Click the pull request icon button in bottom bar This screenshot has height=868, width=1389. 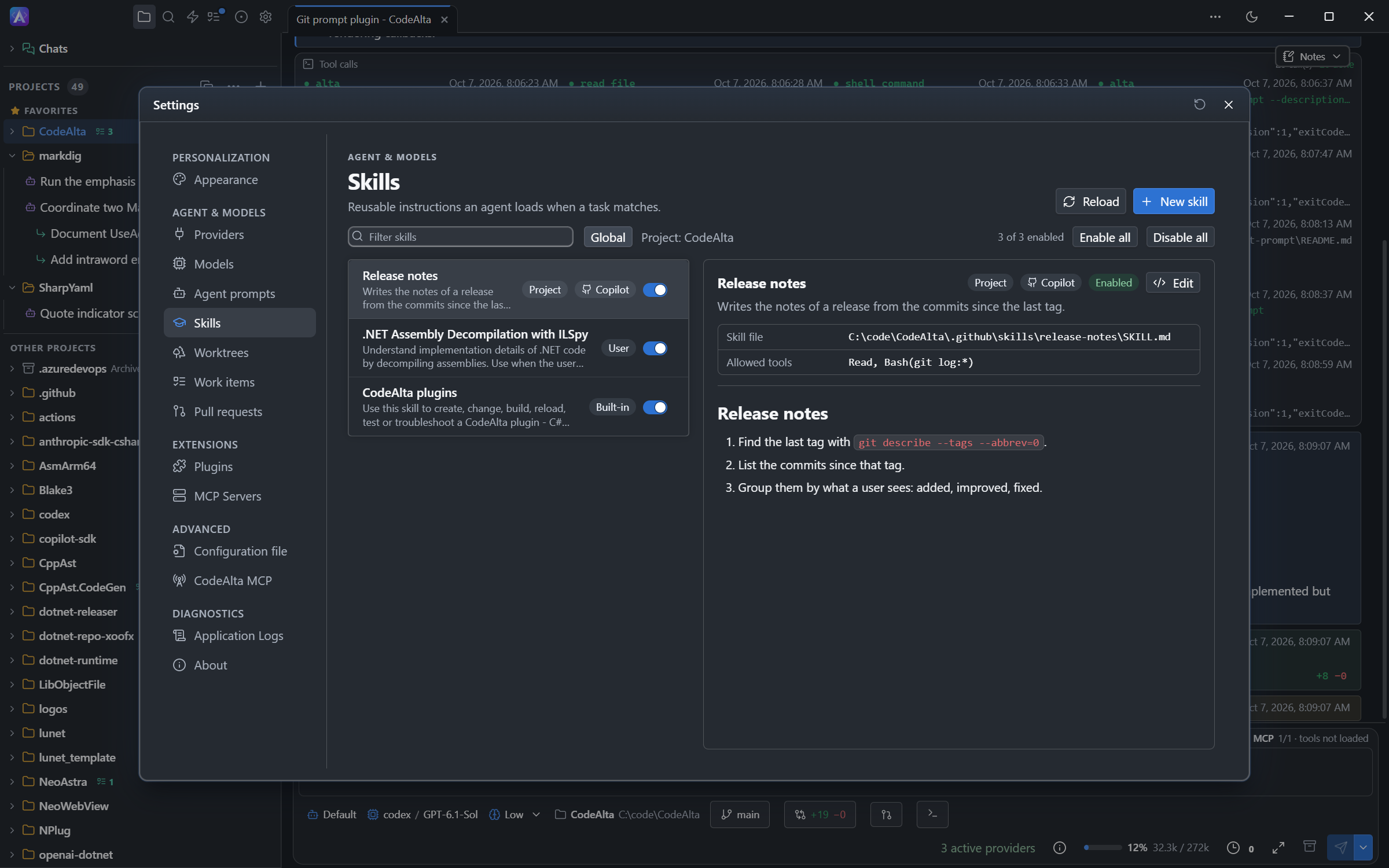point(886,814)
